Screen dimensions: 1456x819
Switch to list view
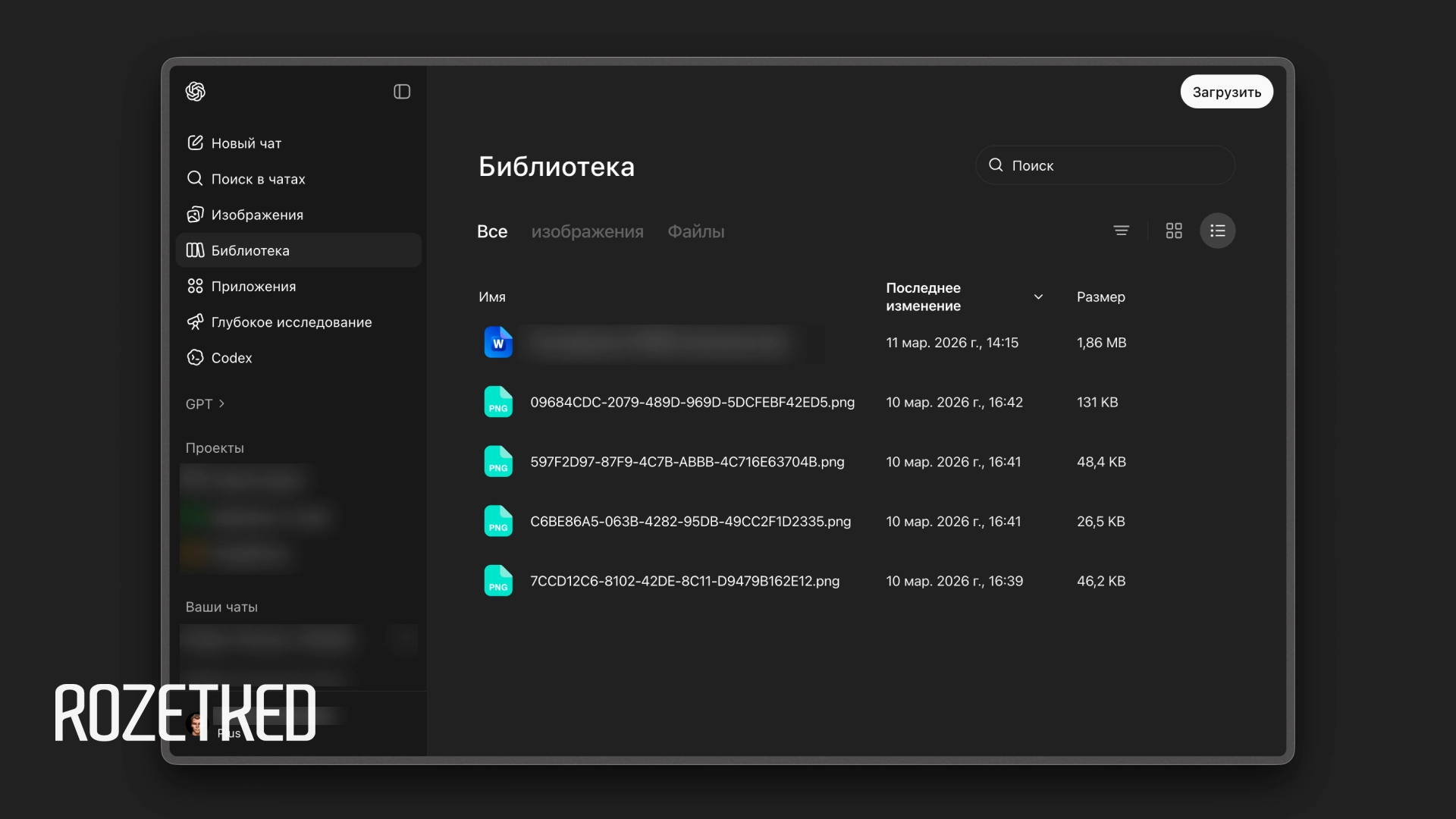point(1217,231)
